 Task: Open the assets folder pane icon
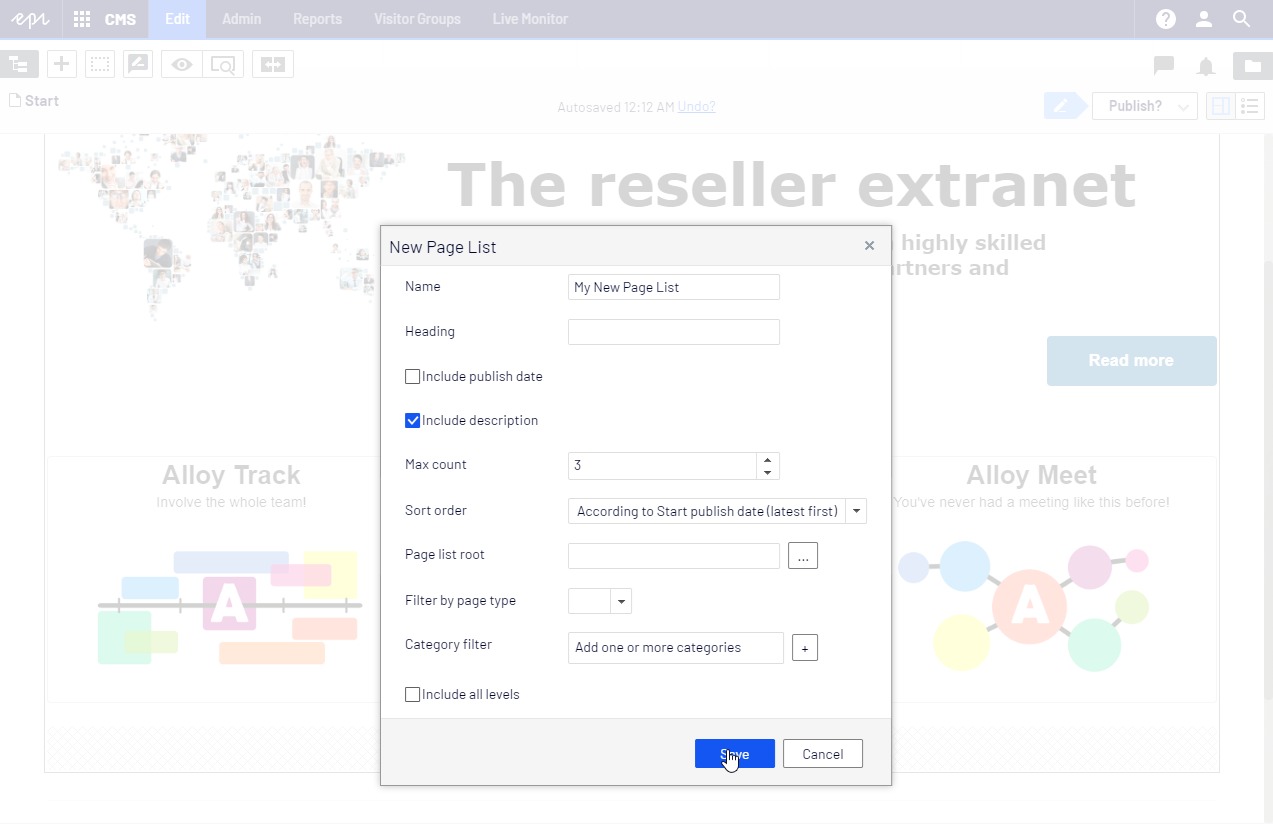[1251, 67]
